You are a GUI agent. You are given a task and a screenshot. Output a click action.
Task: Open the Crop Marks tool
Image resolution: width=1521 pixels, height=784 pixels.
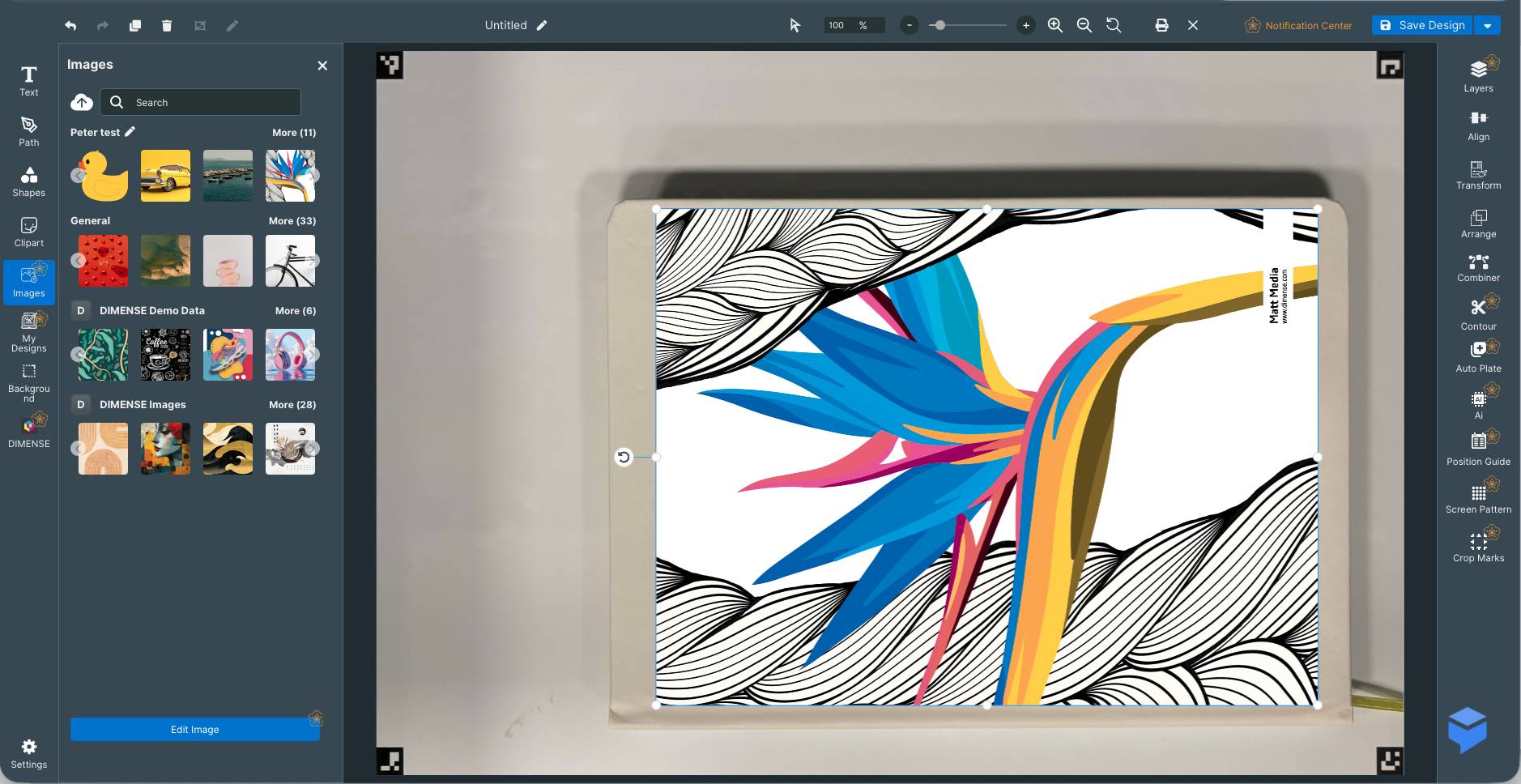[x=1479, y=547]
